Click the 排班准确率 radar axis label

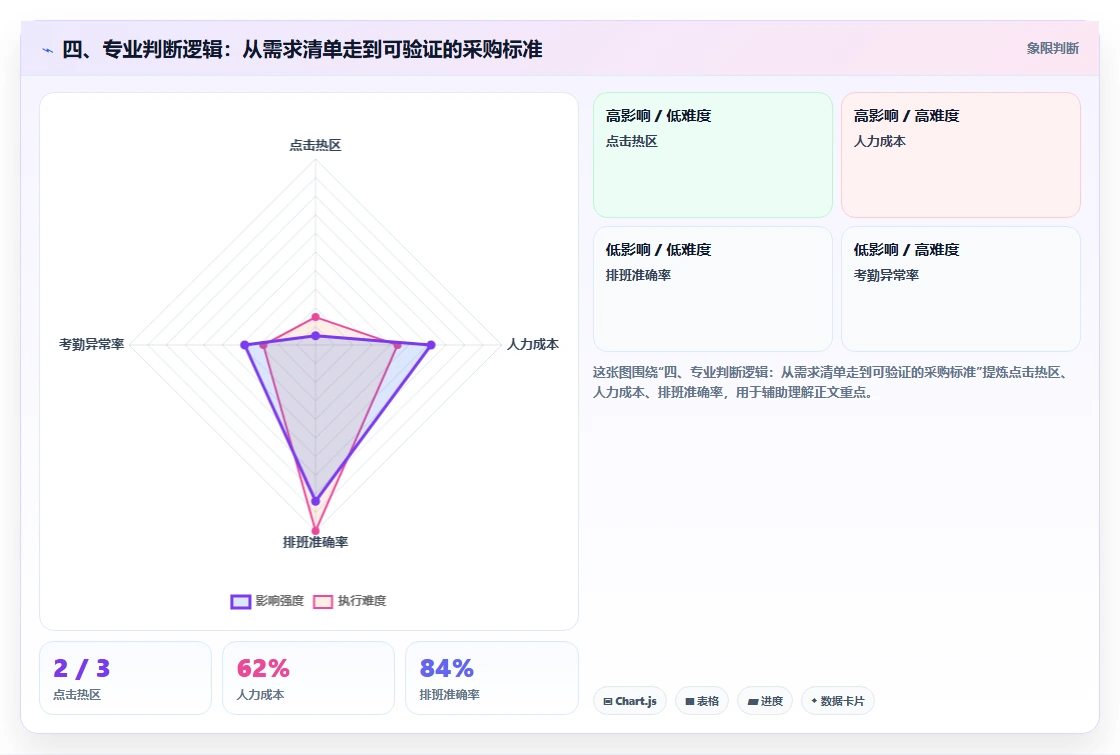click(x=315, y=542)
